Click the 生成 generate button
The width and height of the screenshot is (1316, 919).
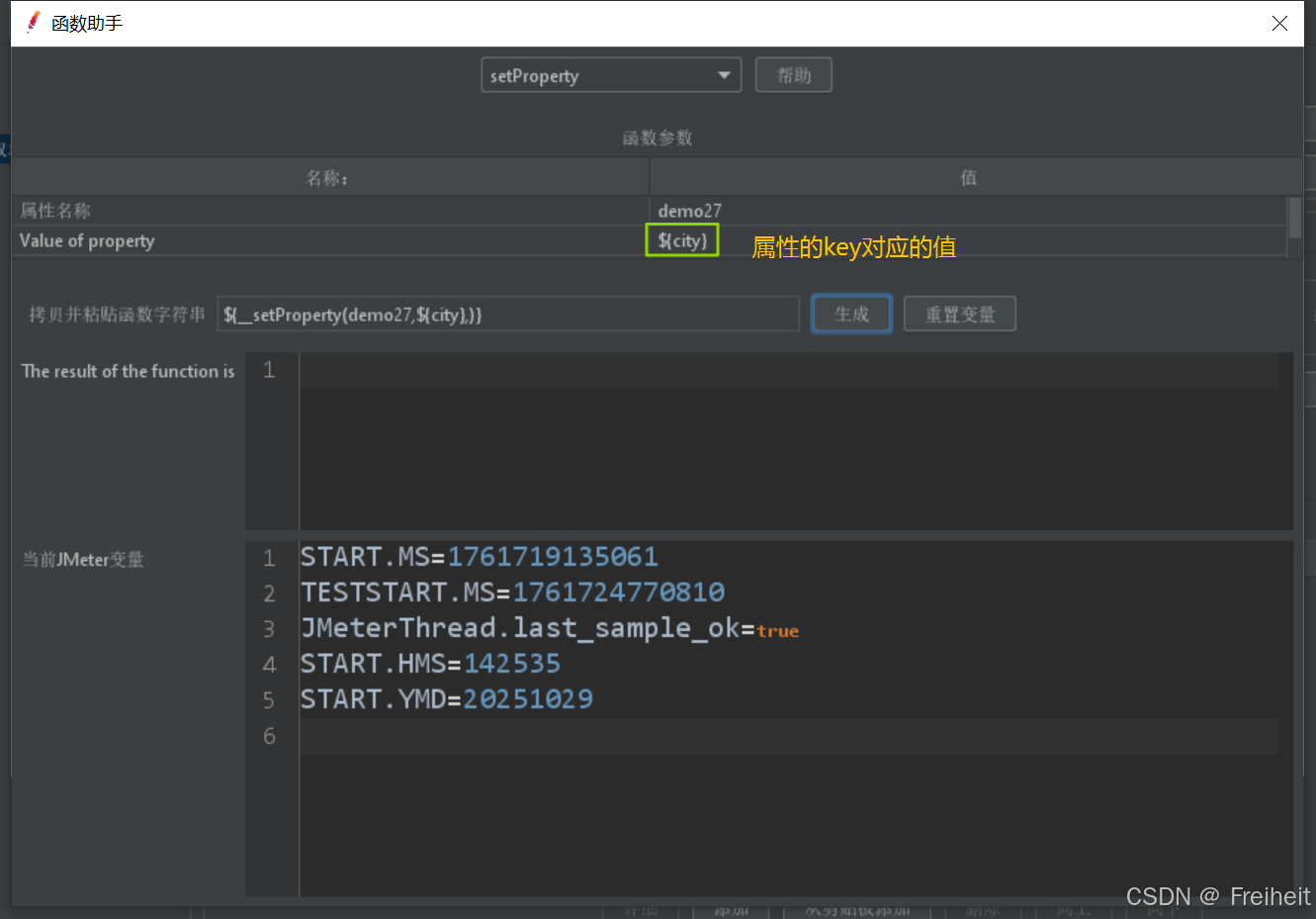click(x=851, y=314)
